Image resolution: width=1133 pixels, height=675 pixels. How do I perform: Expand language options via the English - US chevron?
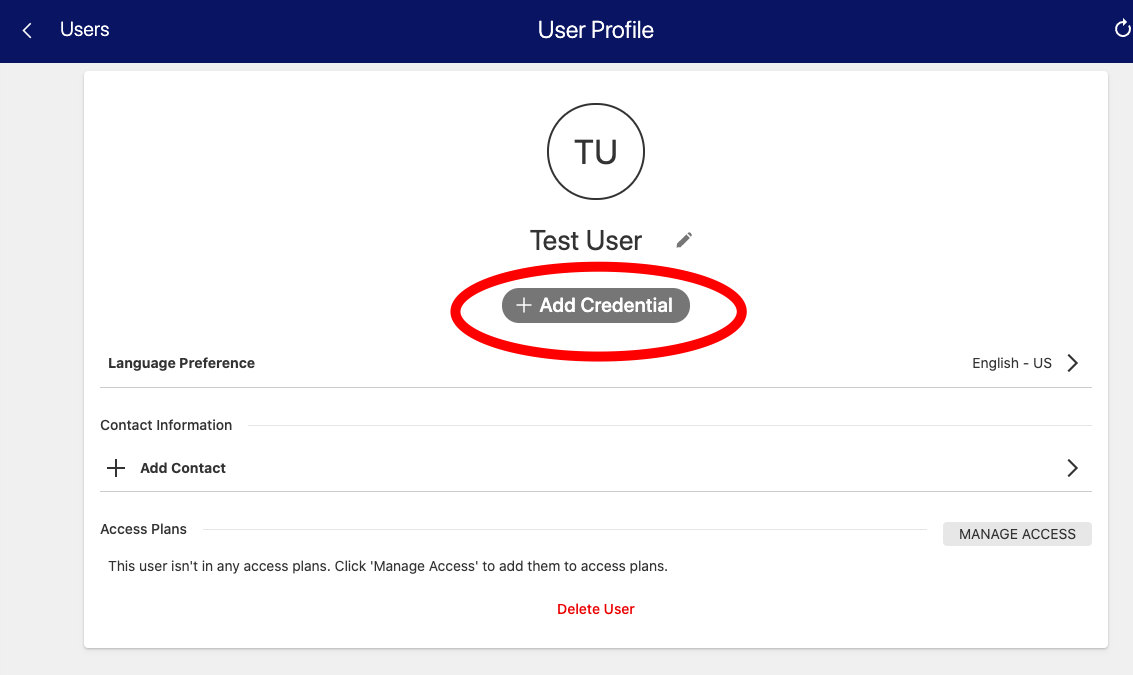tap(1073, 363)
